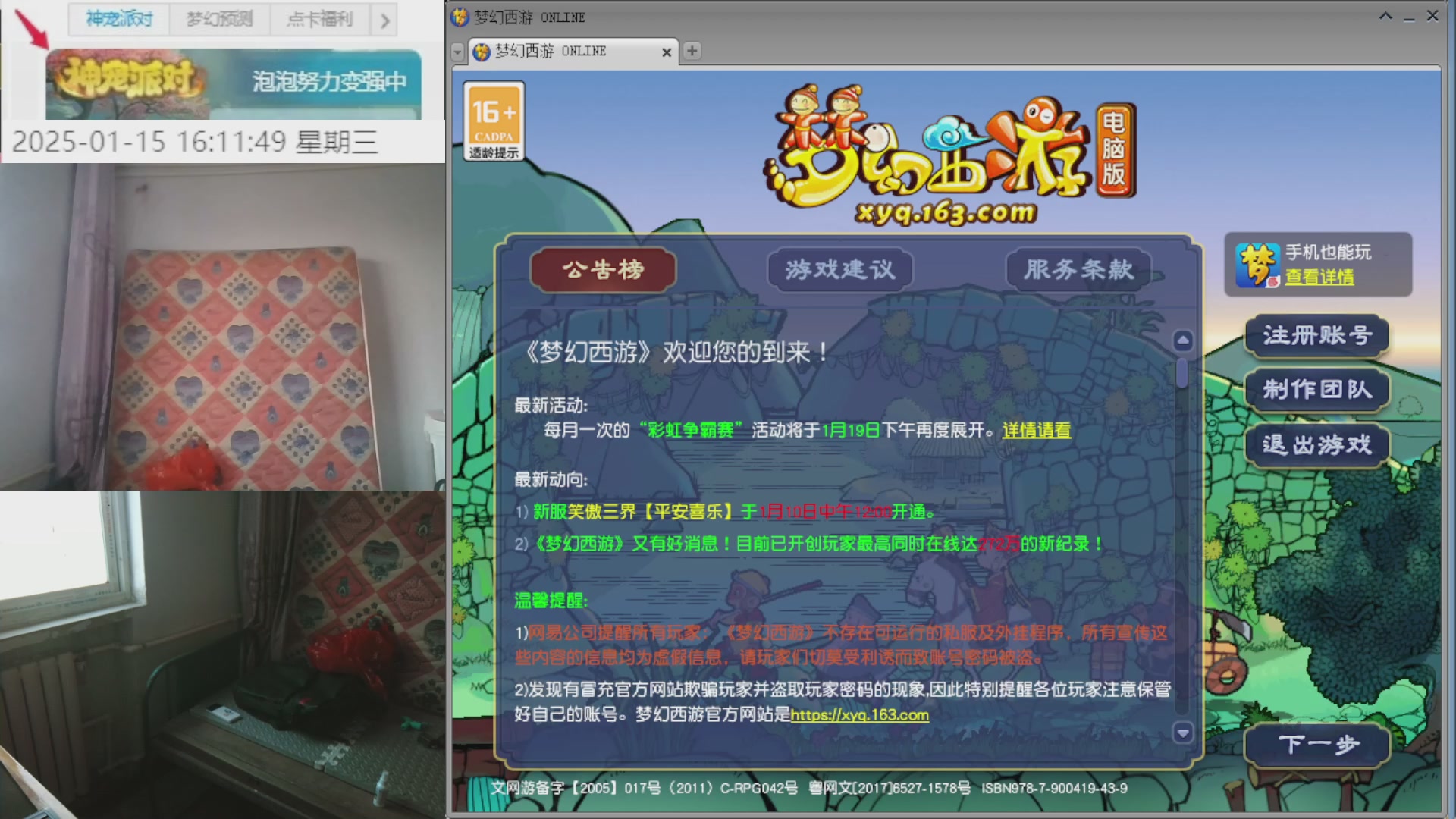The width and height of the screenshot is (1456, 819).
Task: Open the 查看详情 link for mobile play
Action: 1319,278
